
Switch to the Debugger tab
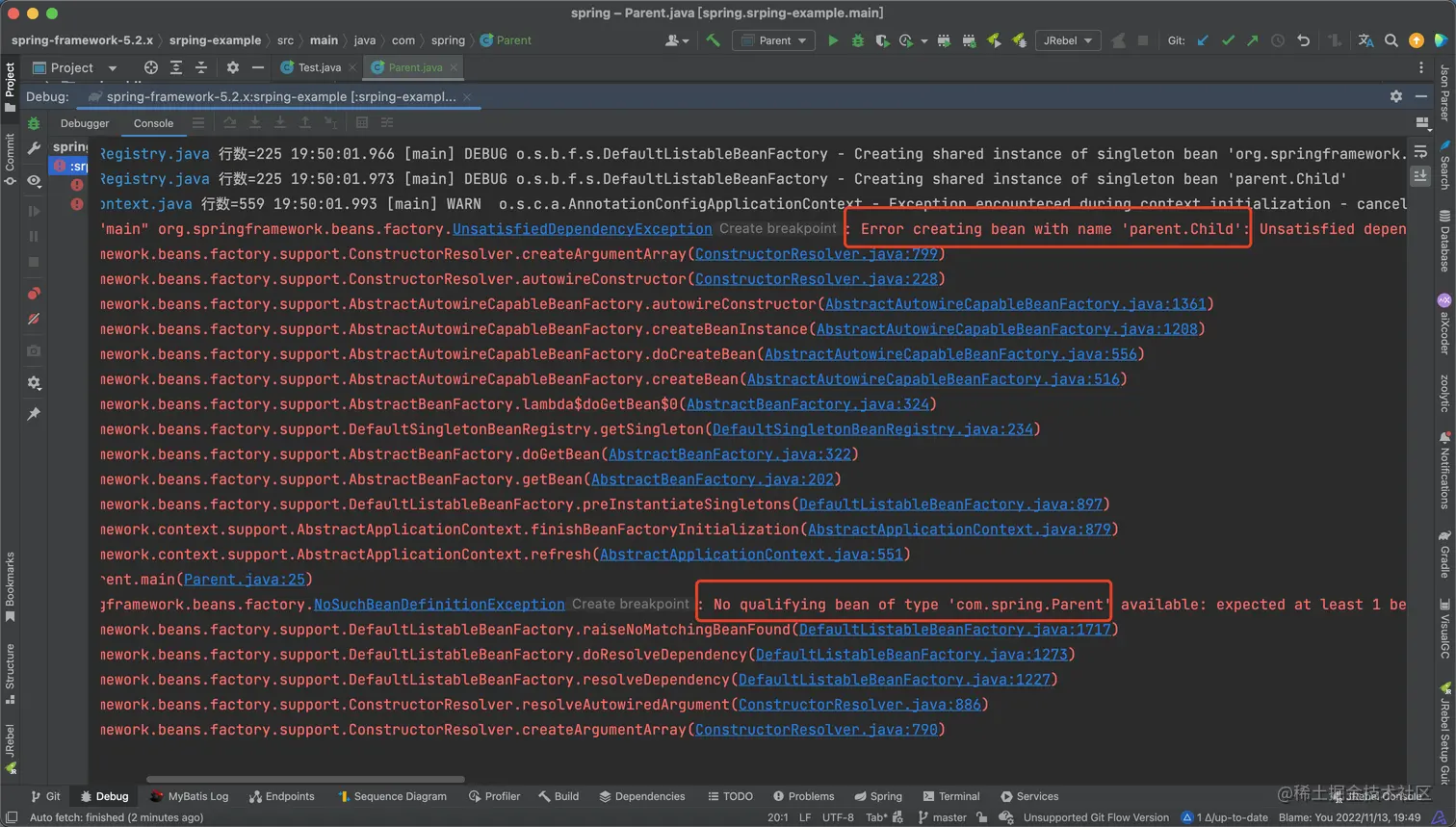point(85,123)
